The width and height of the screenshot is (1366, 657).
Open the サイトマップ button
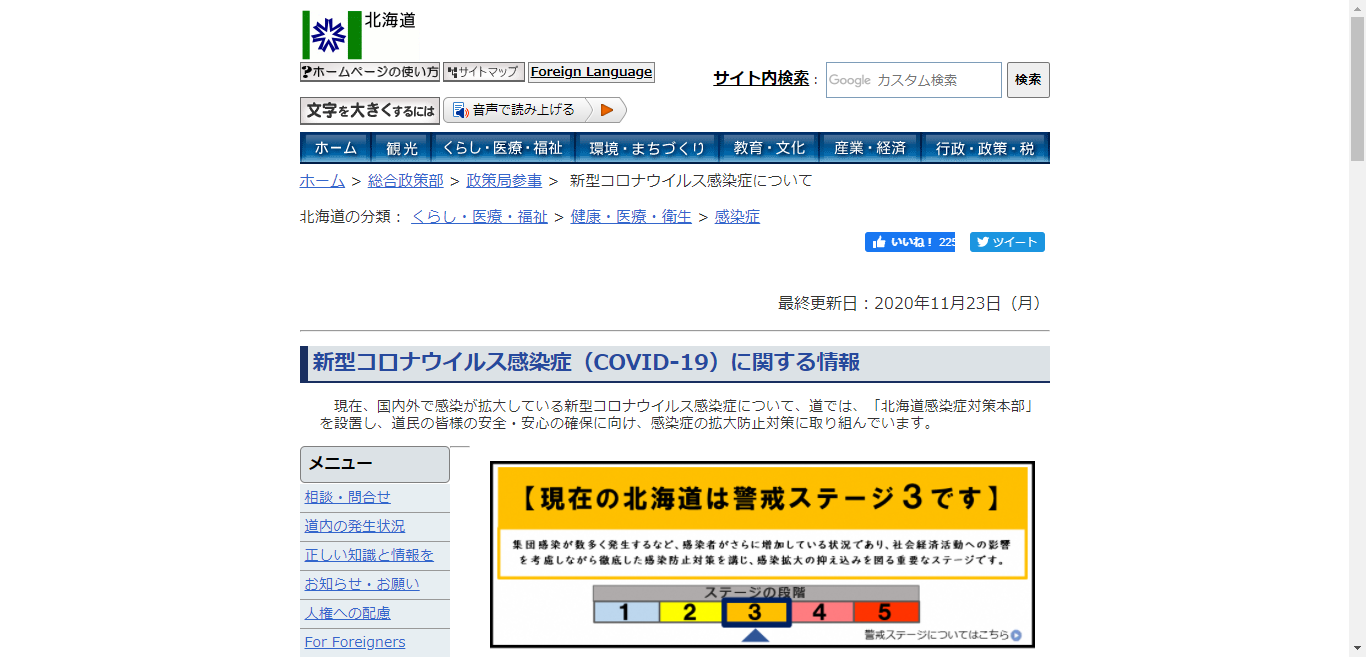(484, 72)
